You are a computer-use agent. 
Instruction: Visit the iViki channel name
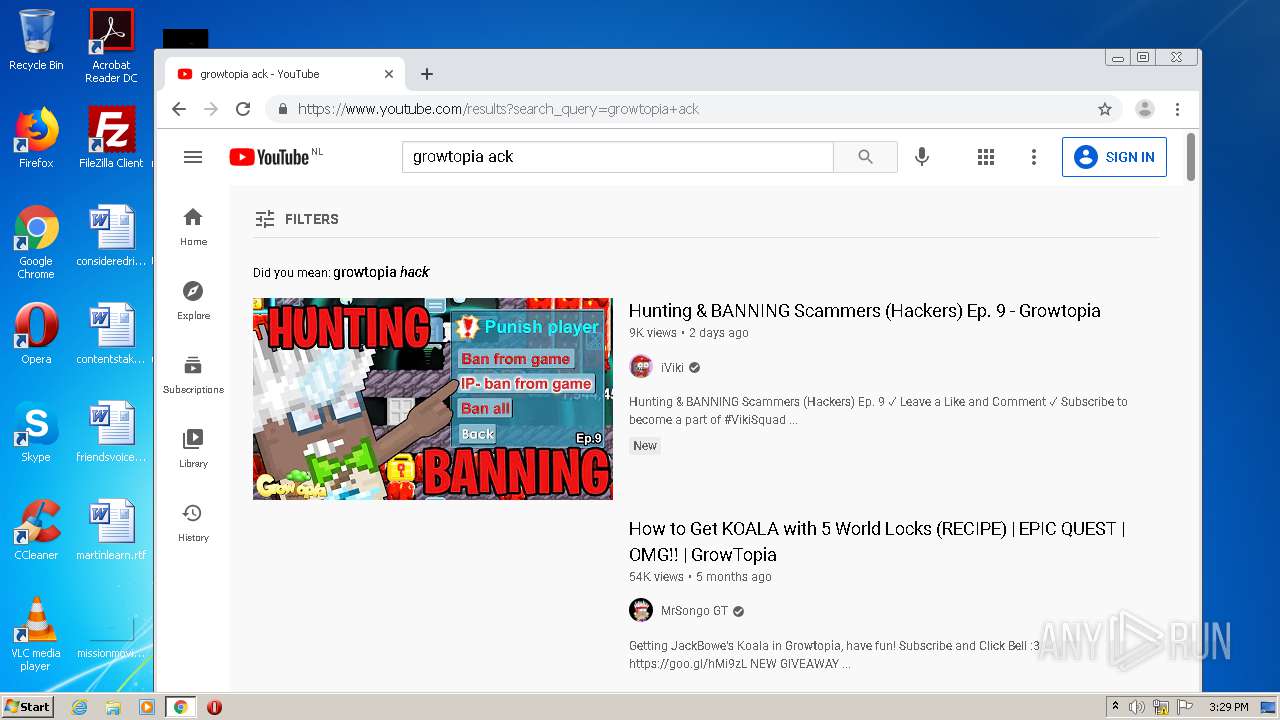coord(672,367)
